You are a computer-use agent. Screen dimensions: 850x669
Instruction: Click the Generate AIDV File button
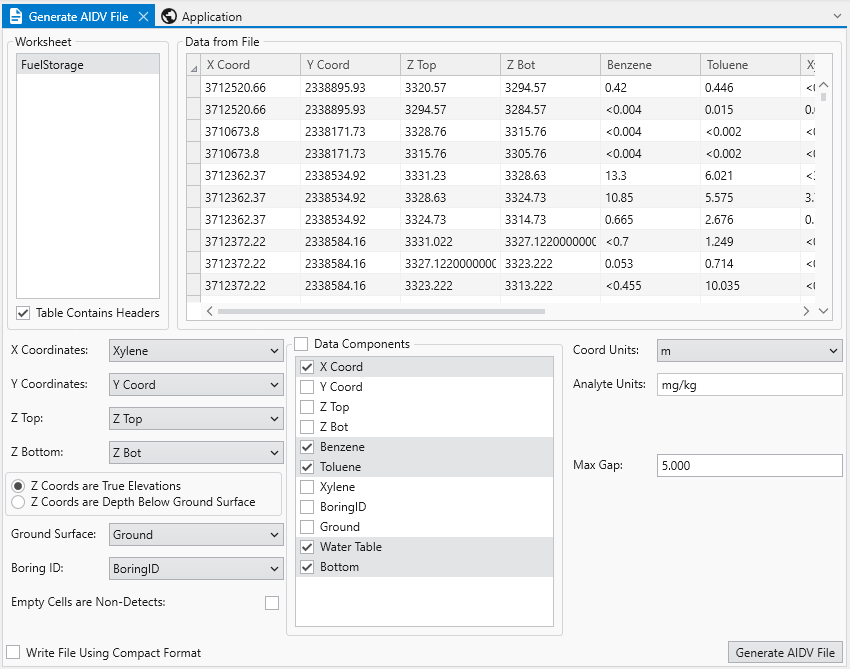[x=784, y=653]
